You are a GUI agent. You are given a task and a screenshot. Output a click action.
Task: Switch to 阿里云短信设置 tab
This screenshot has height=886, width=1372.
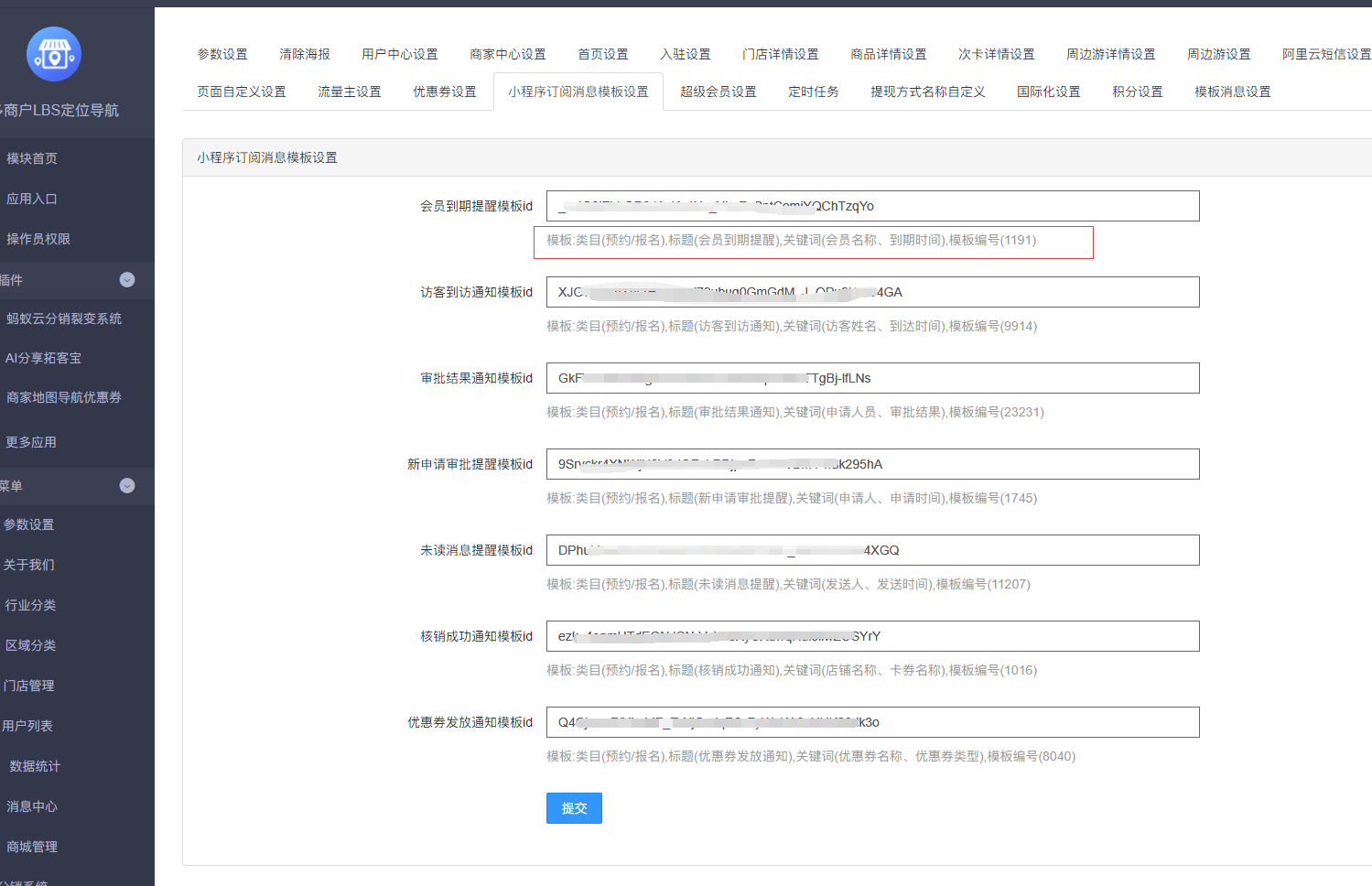[1326, 54]
